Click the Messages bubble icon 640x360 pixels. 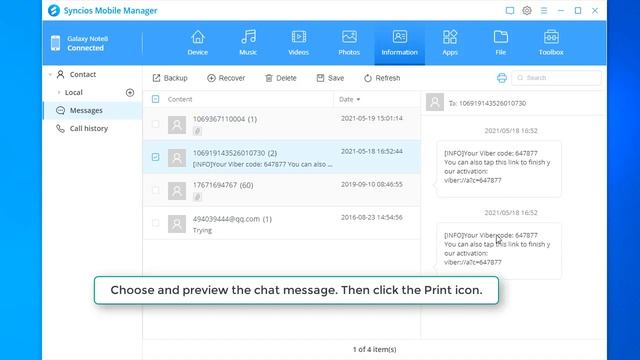[60, 110]
